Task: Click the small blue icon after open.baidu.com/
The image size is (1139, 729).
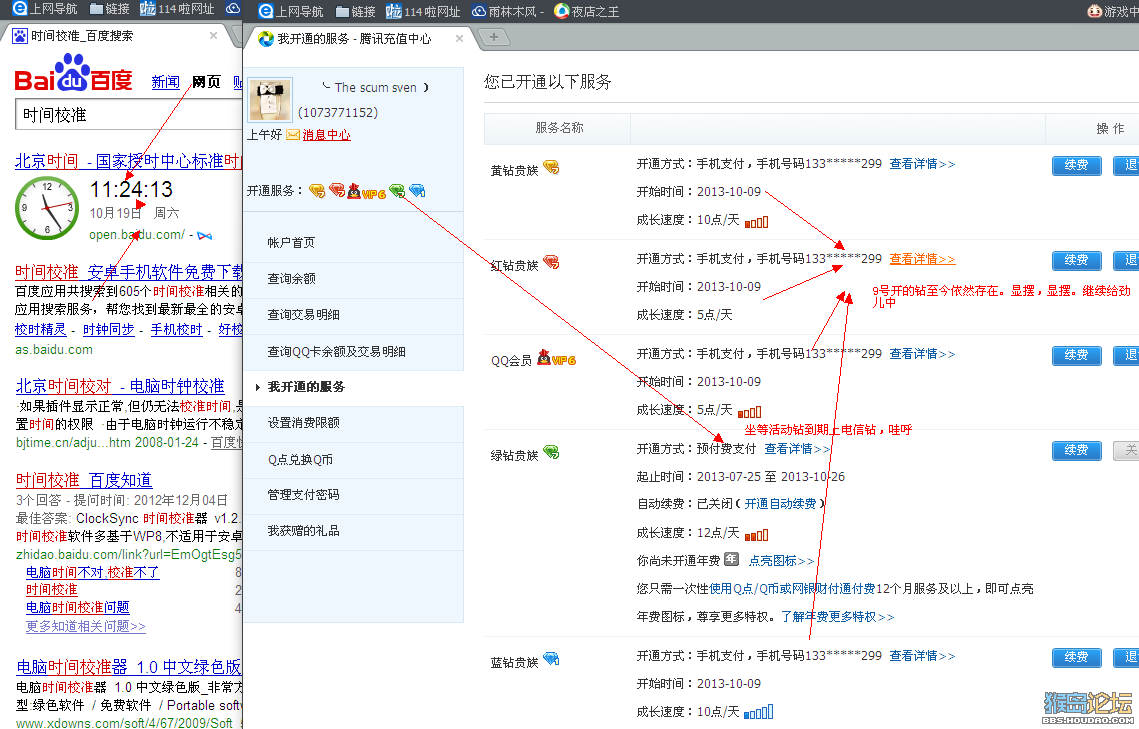Action: [204, 235]
